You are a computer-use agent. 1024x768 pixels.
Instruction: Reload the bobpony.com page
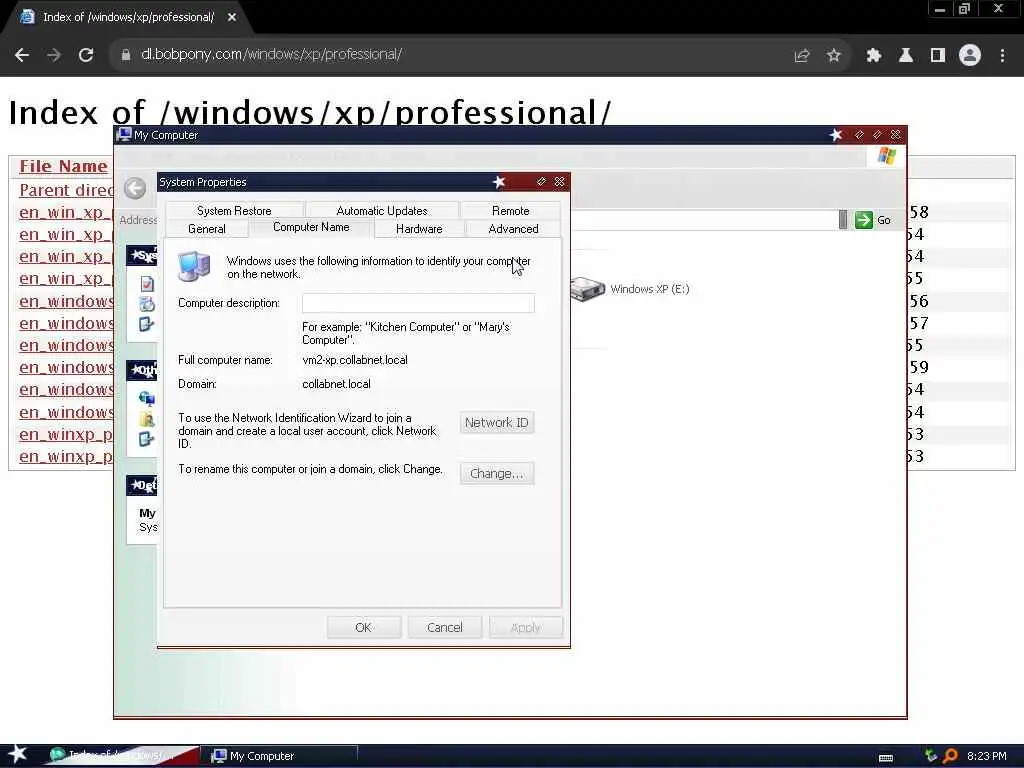click(86, 55)
